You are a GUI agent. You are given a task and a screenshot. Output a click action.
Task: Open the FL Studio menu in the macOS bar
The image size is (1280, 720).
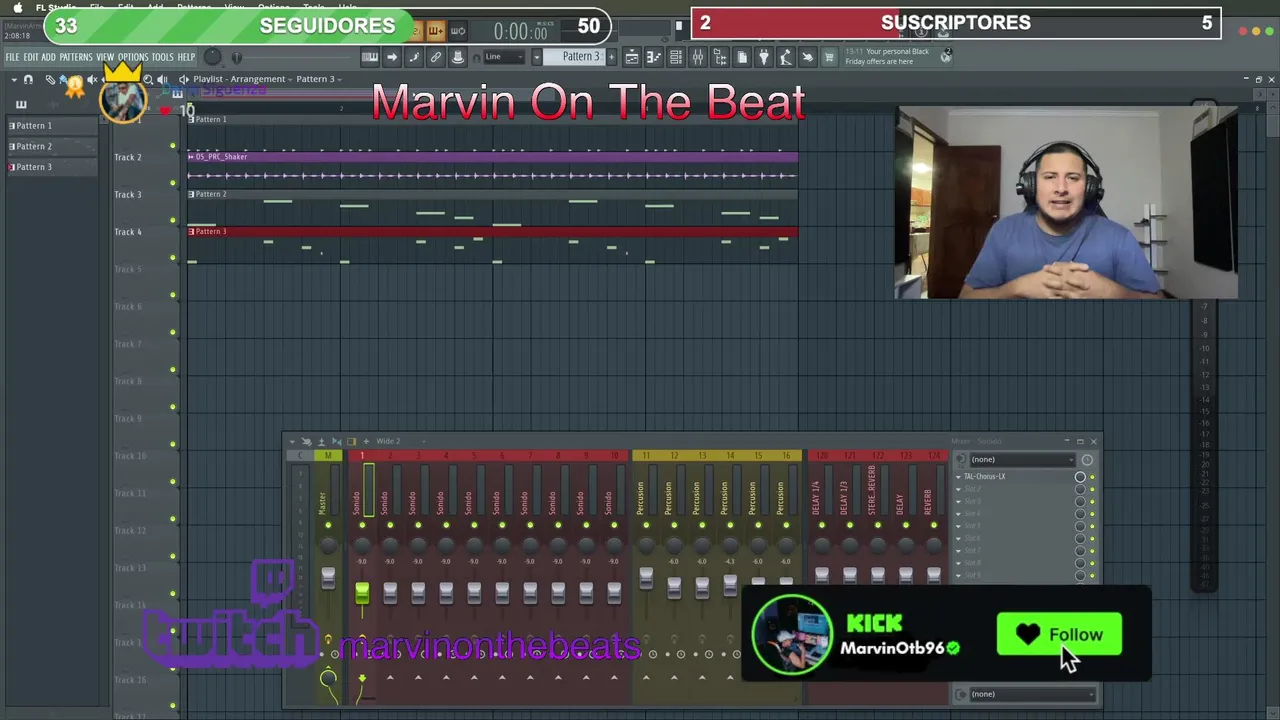point(57,8)
